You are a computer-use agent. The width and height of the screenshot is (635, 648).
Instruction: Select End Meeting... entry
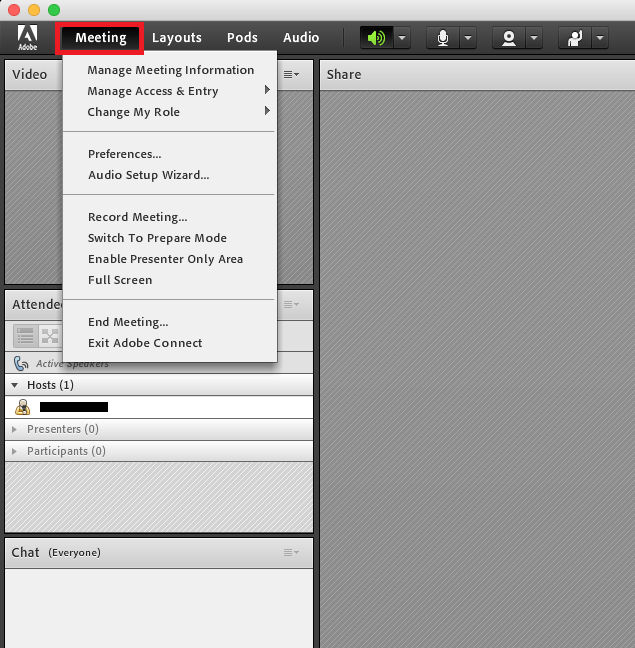[170, 322]
